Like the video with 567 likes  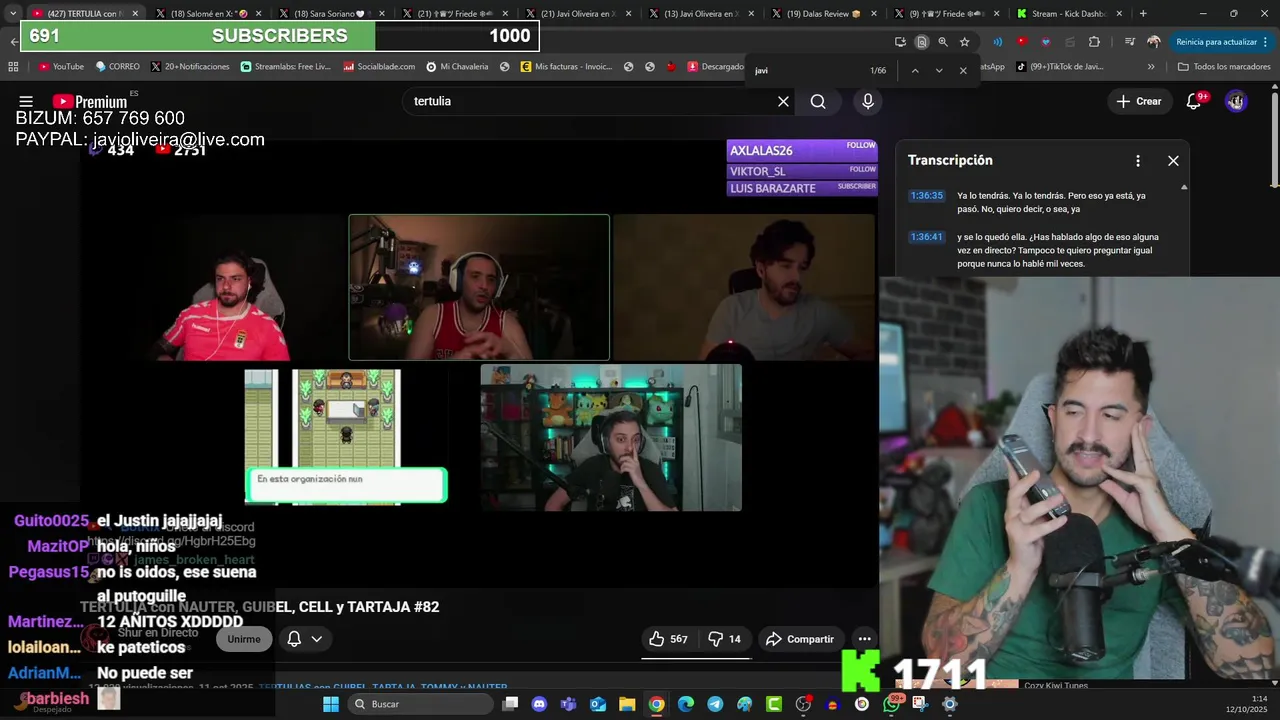[x=668, y=639]
